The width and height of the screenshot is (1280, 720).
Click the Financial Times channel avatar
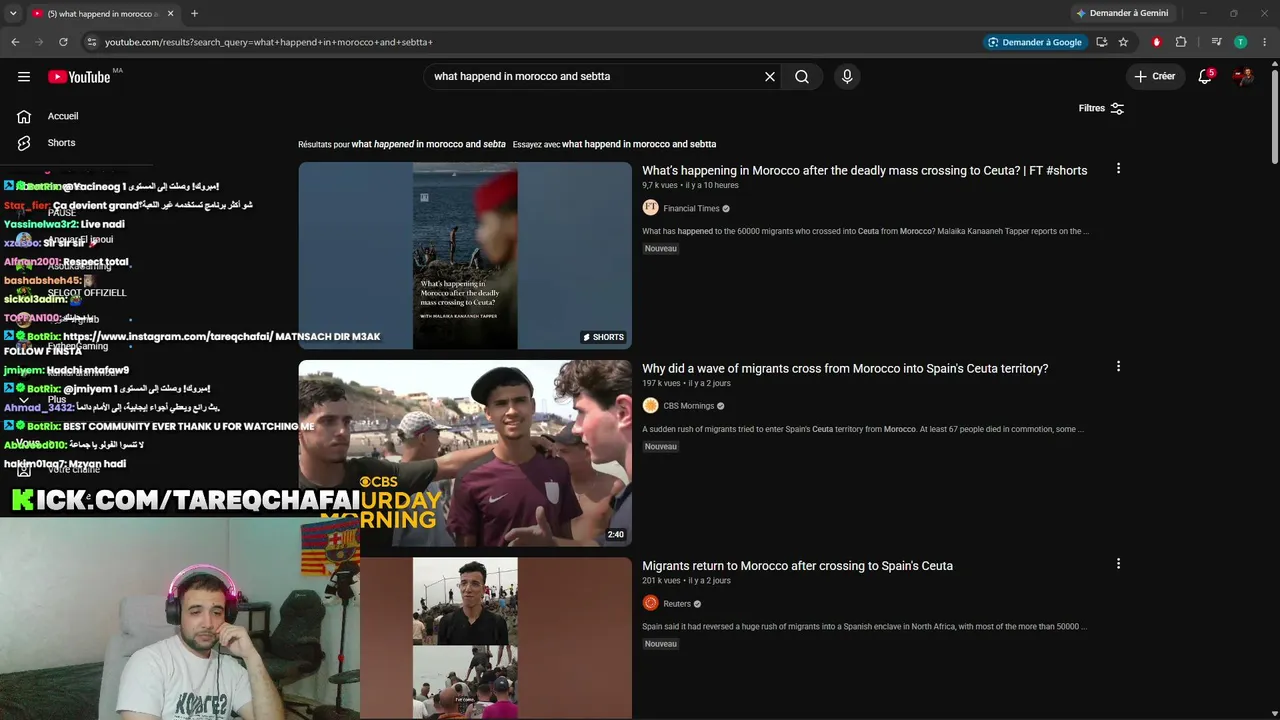(650, 208)
